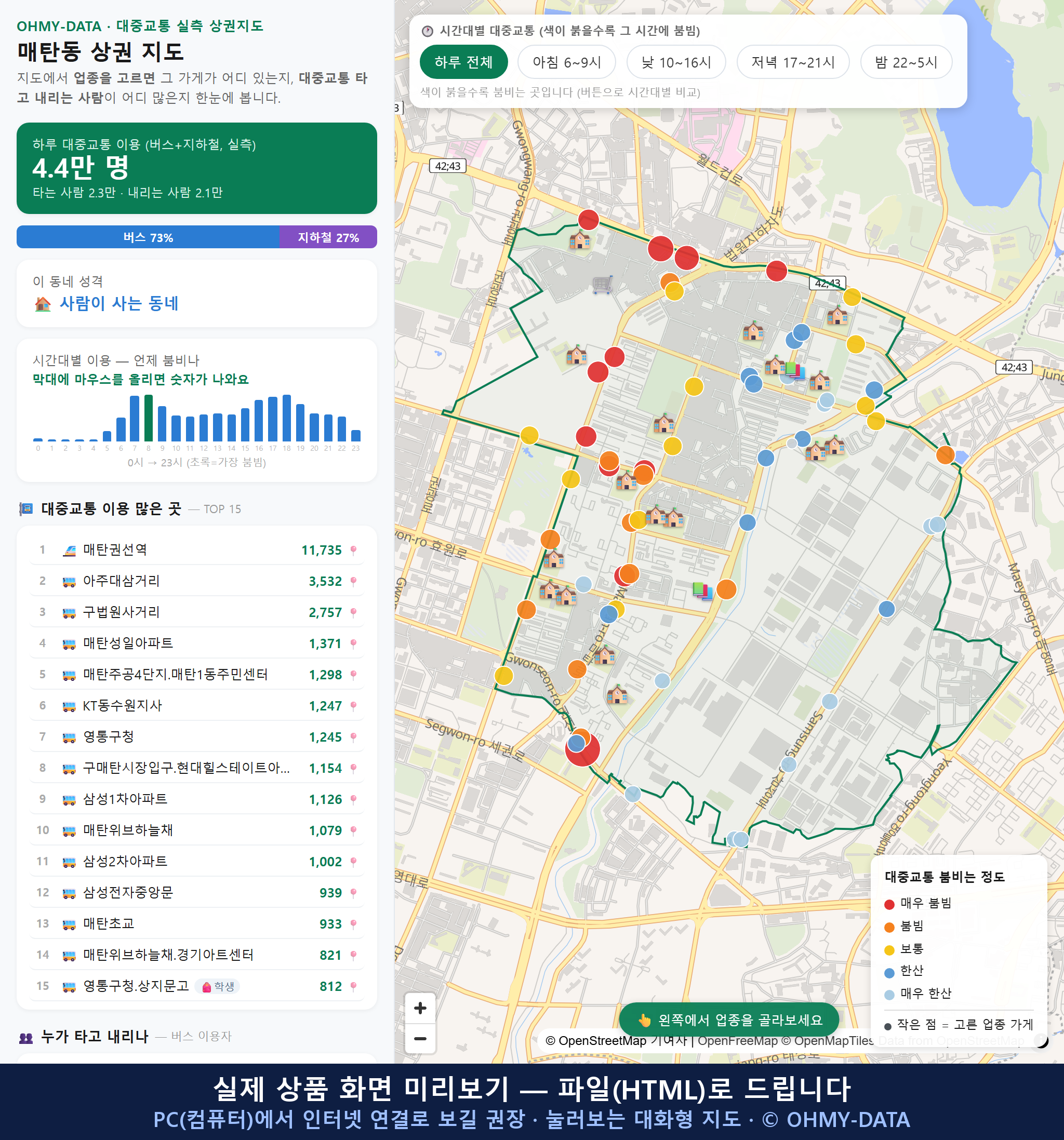Click the blue 버스 73% share bar
Screen dimensions: 1064x1140
point(148,237)
